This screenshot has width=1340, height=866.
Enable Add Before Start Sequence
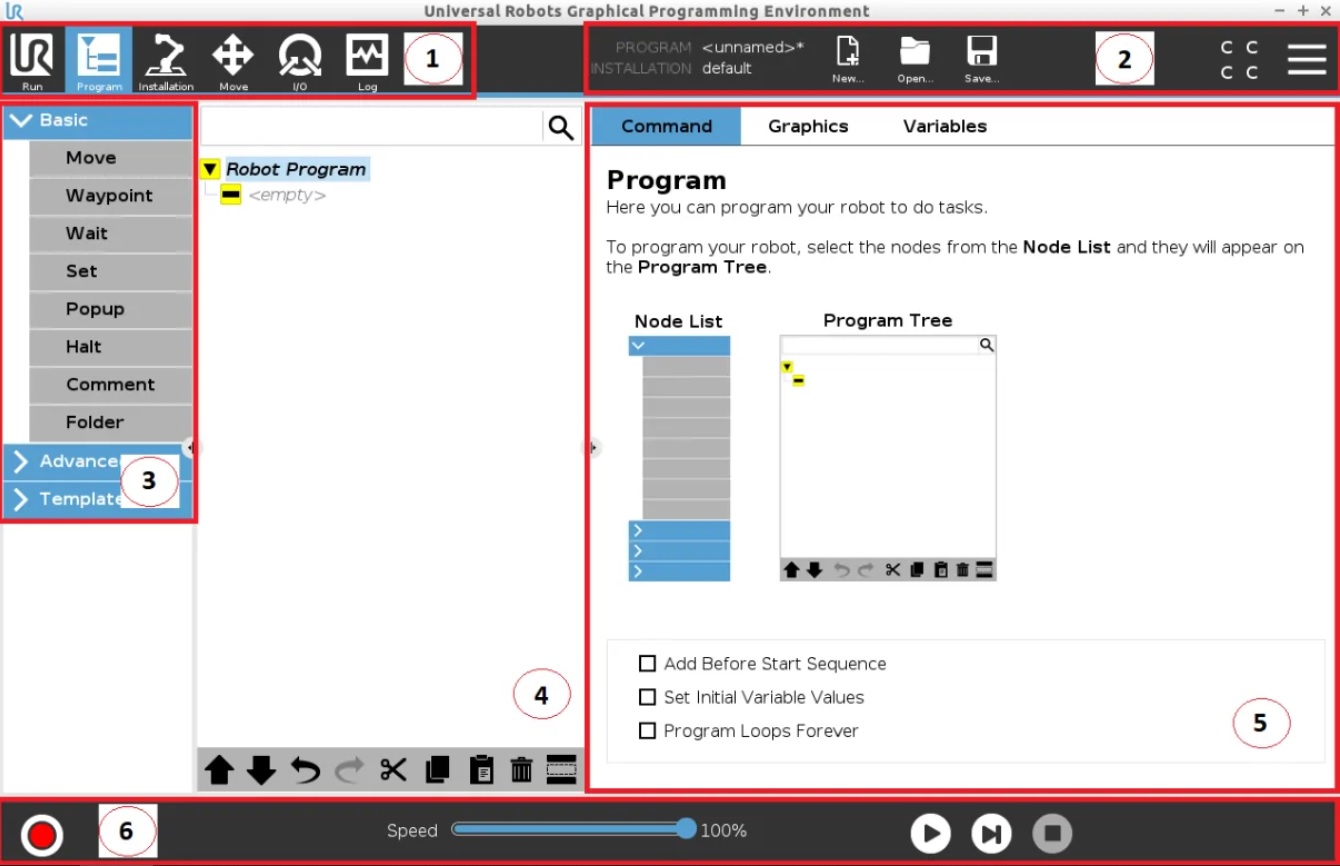647,664
